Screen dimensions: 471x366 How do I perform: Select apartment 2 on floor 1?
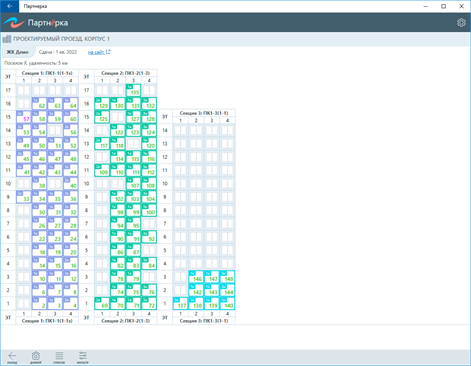[x=39, y=304]
